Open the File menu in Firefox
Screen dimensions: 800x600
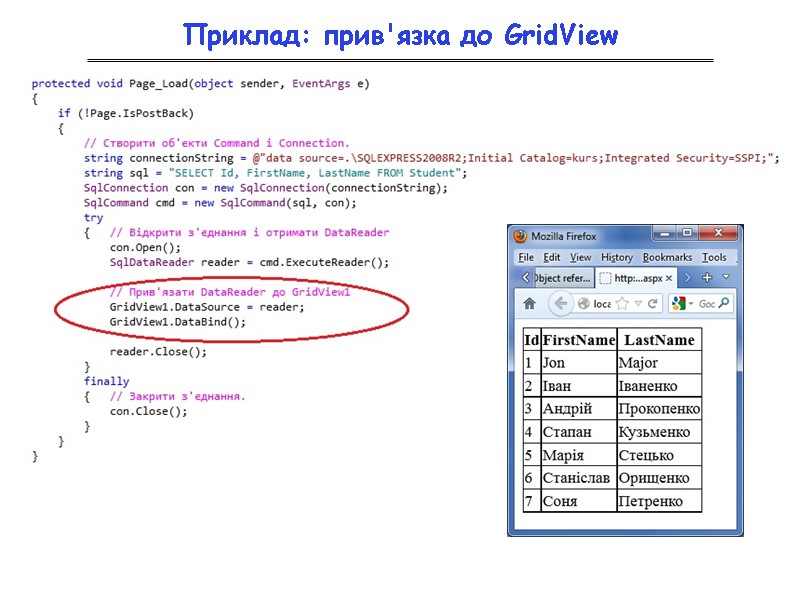(x=526, y=258)
